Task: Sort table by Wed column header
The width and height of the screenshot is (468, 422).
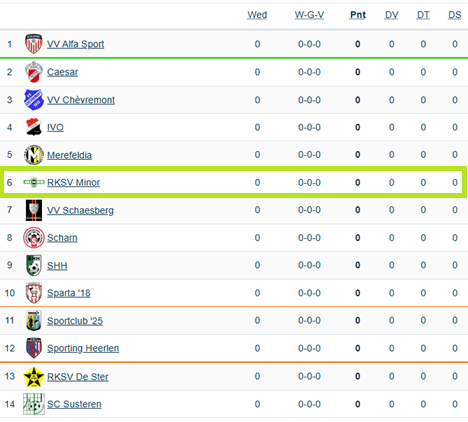Action: pos(257,15)
